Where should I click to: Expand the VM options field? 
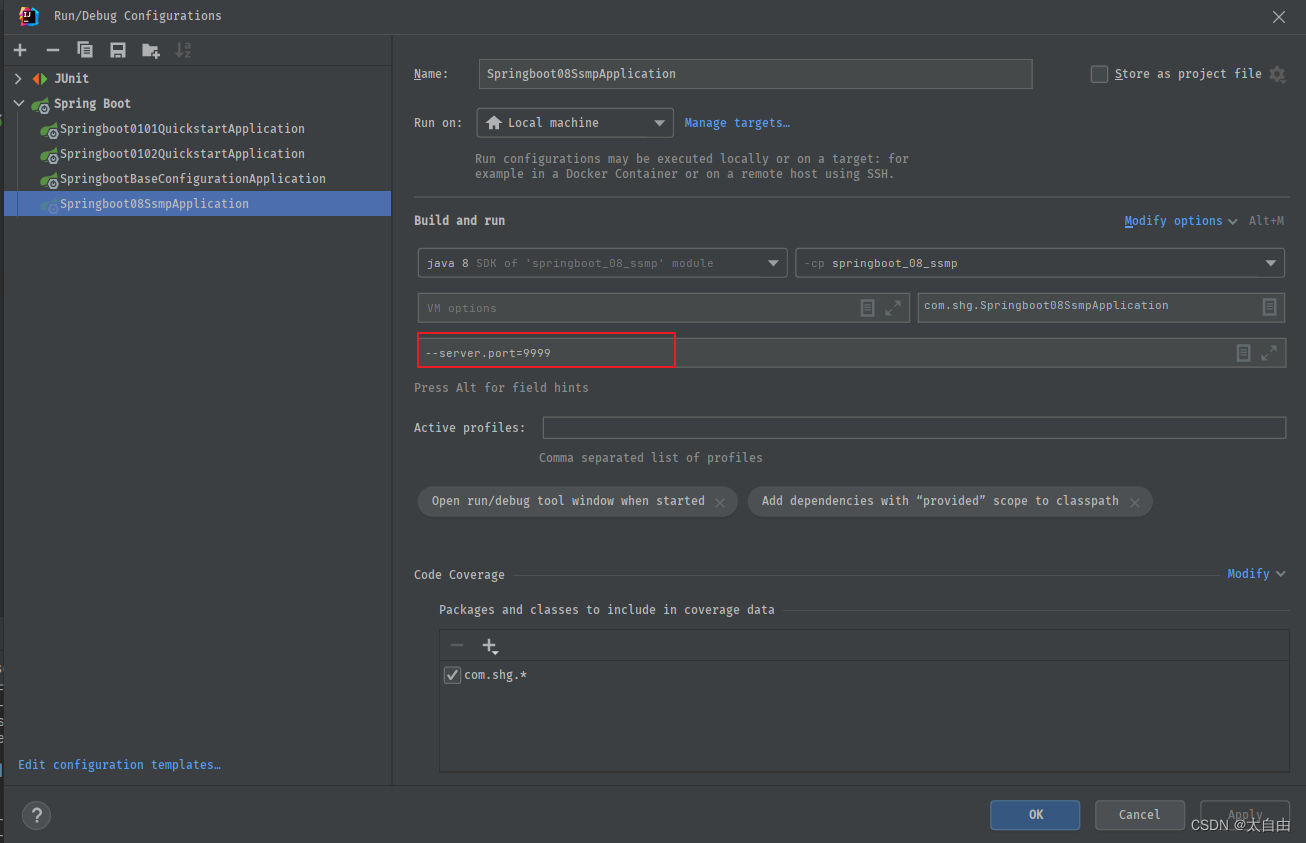click(x=893, y=308)
